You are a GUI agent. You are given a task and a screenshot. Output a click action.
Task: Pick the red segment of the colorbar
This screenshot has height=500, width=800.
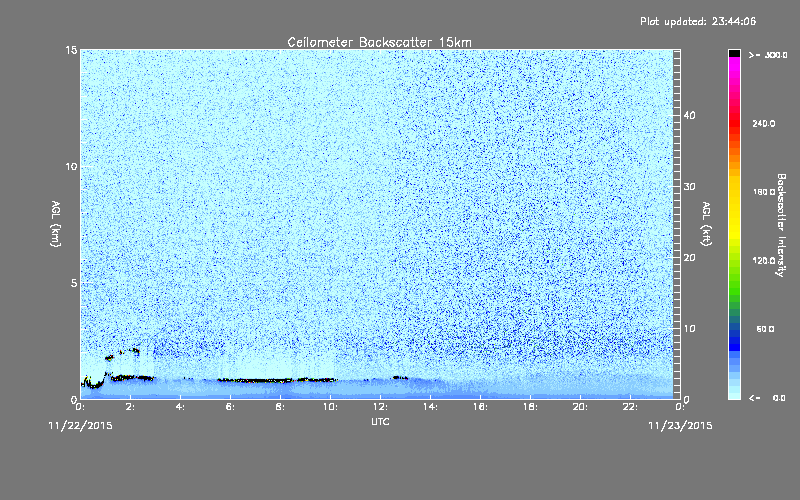click(734, 122)
